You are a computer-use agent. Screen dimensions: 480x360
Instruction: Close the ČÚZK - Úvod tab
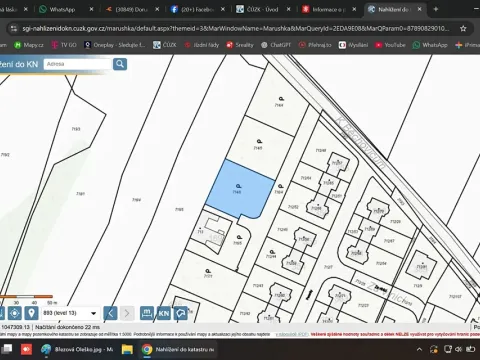tap(289, 9)
